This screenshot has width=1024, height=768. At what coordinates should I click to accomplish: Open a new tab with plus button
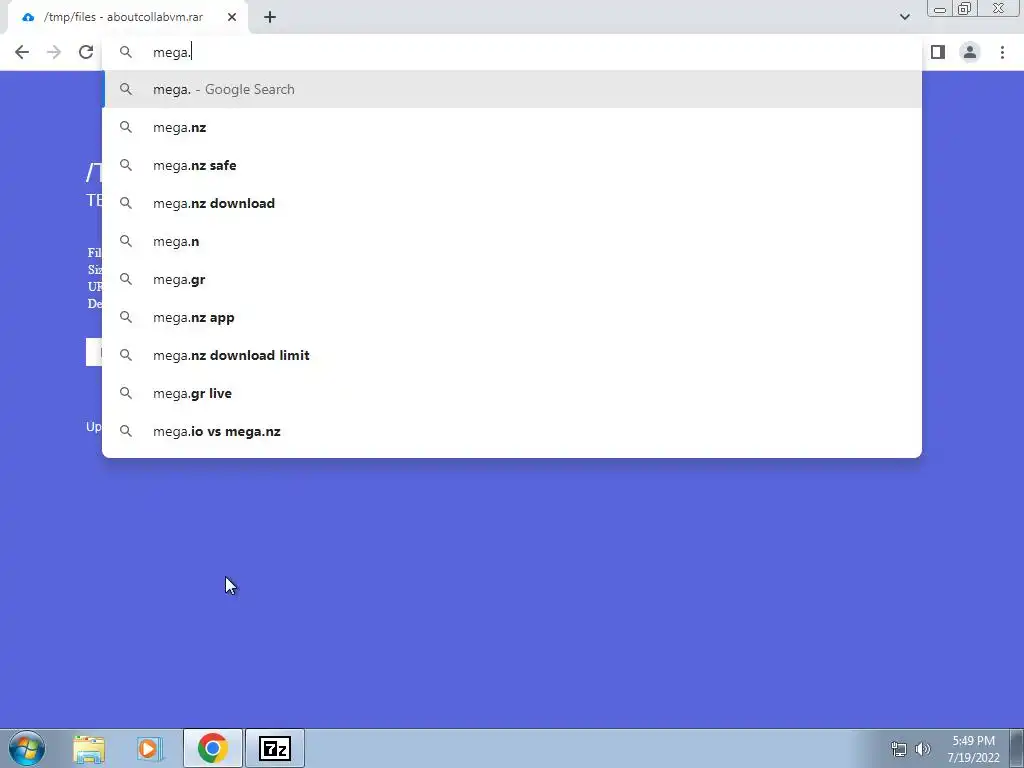[270, 17]
